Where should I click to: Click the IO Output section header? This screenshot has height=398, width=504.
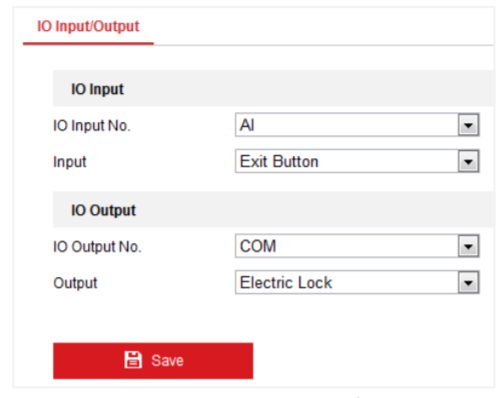273,210
